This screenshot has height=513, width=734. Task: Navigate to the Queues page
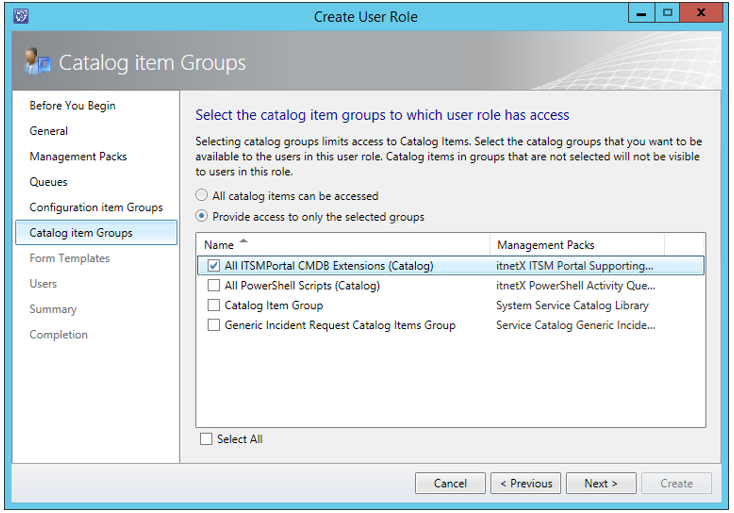(49, 182)
